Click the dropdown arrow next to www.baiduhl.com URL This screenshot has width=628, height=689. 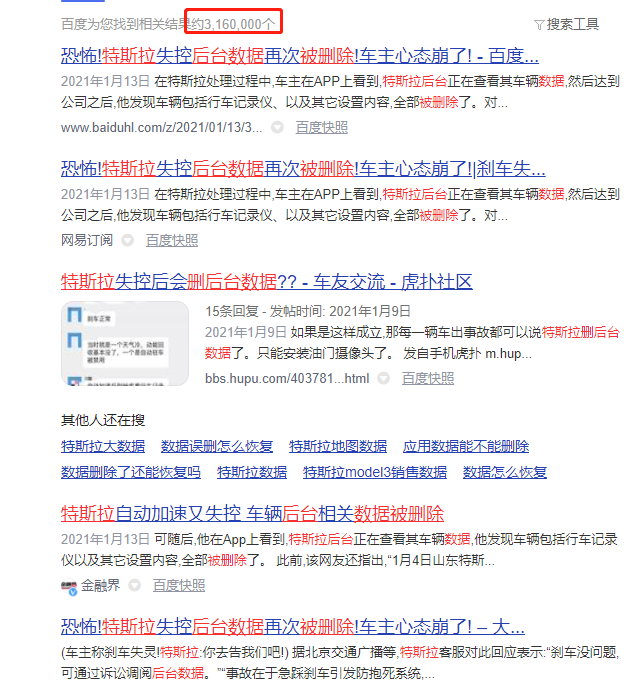pos(277,127)
